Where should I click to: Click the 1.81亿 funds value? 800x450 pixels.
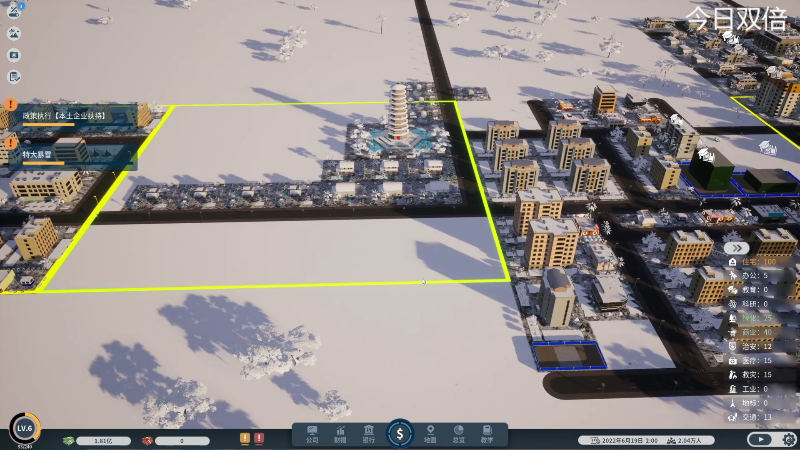click(x=104, y=440)
